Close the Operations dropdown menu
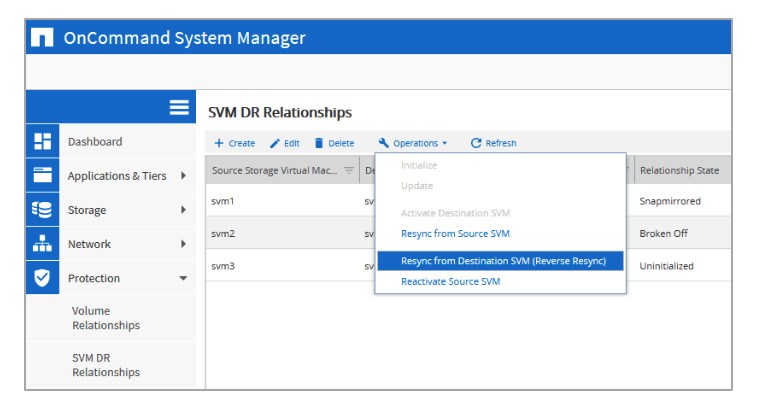764x416 pixels. point(413,143)
